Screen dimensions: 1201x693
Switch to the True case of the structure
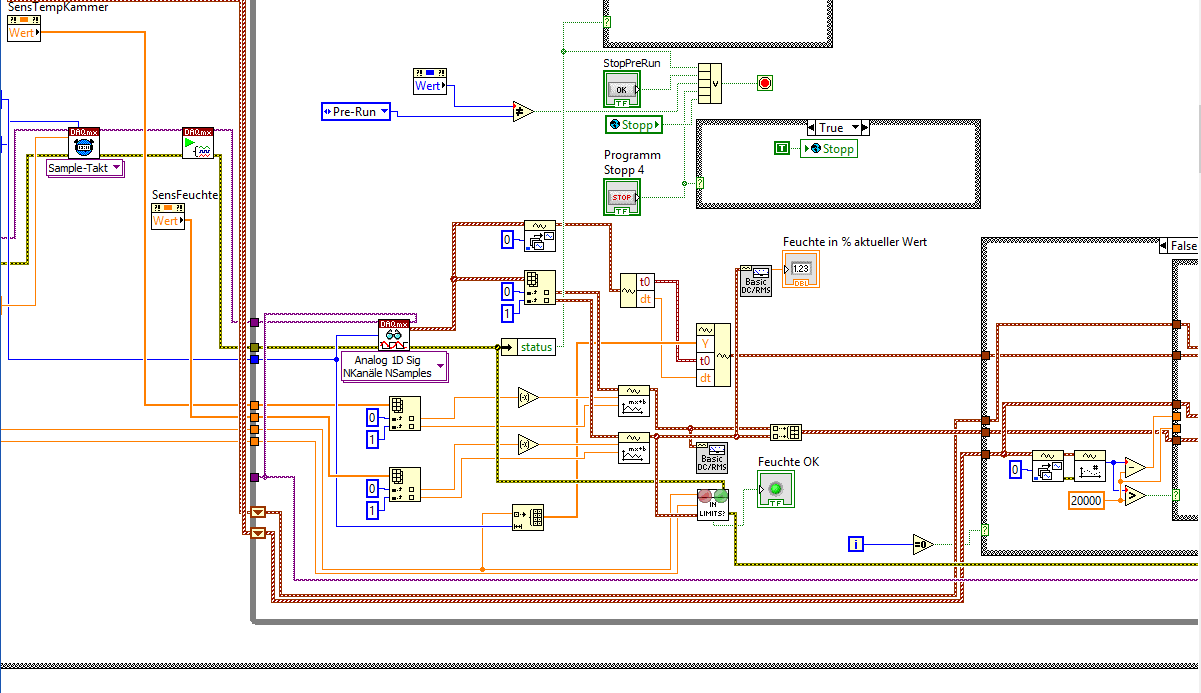[838, 127]
